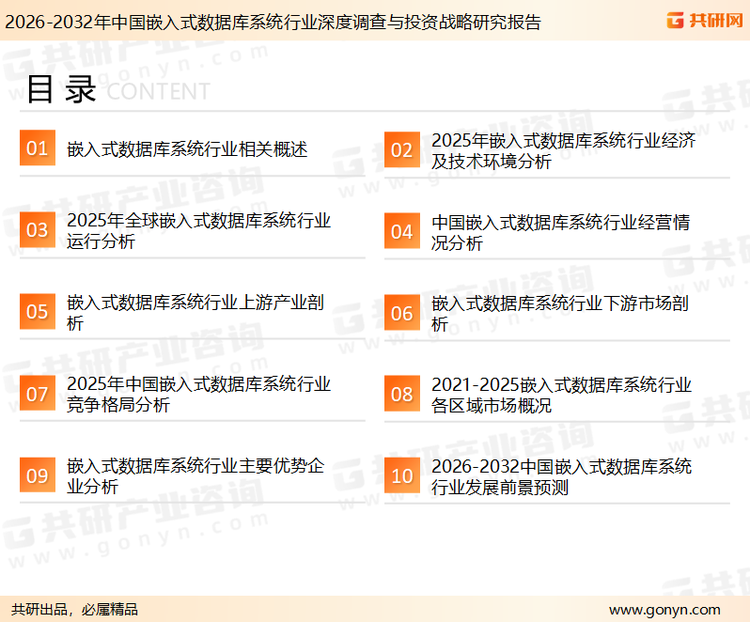Click the orange 05 number badge
Image resolution: width=750 pixels, height=622 pixels.
[37, 311]
